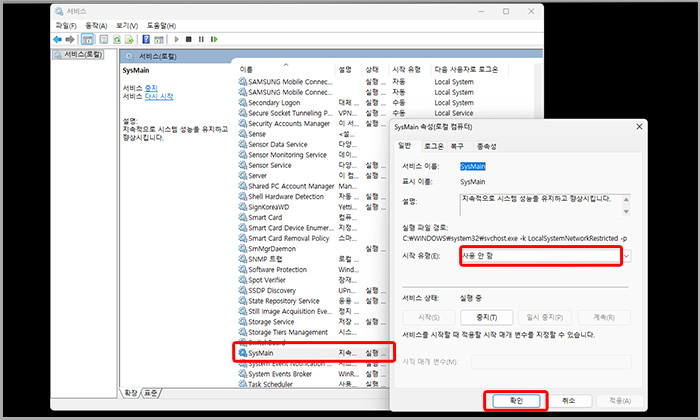This screenshot has height=420, width=700.
Task: Click the Export List toolbar icon
Action: click(x=129, y=40)
